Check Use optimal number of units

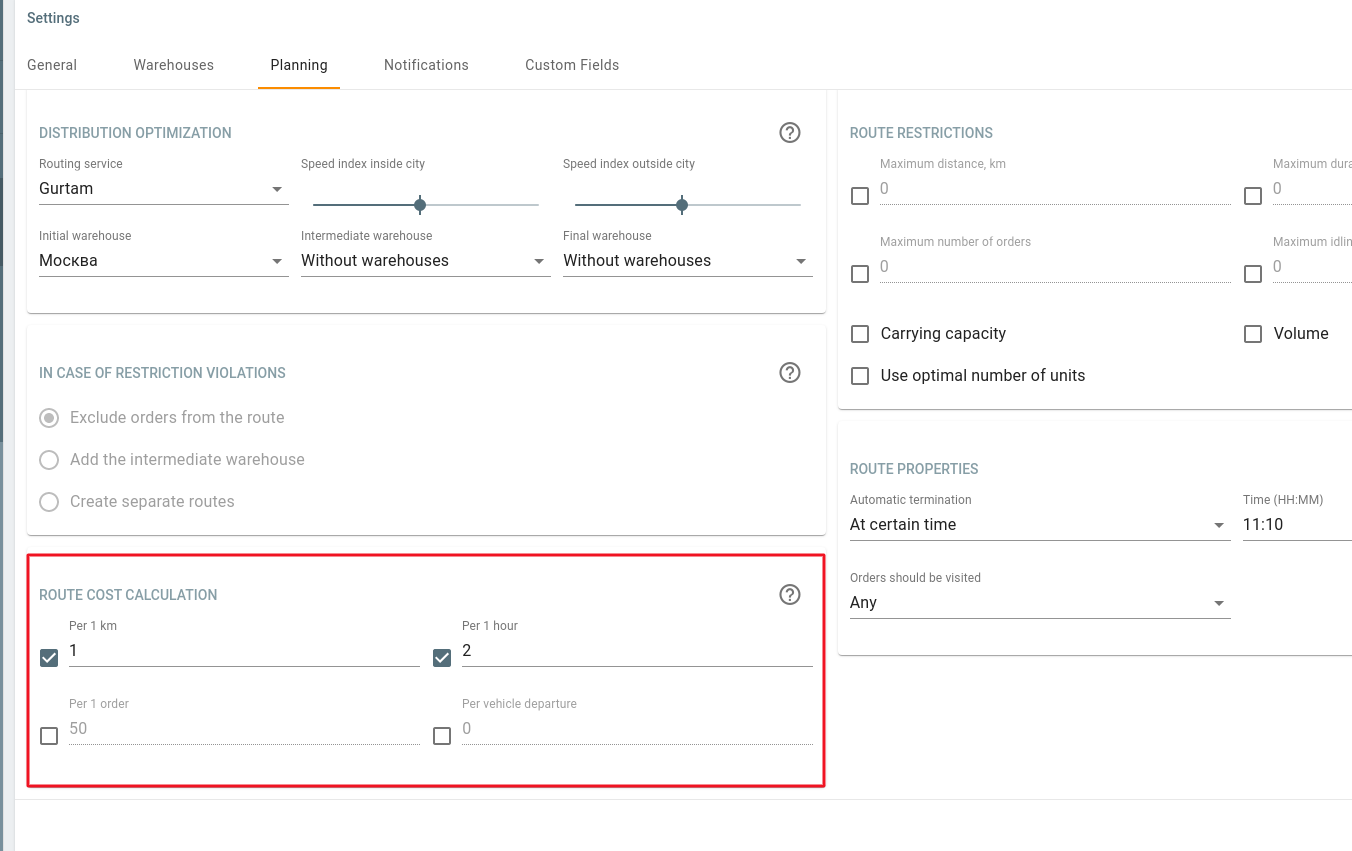pos(860,376)
